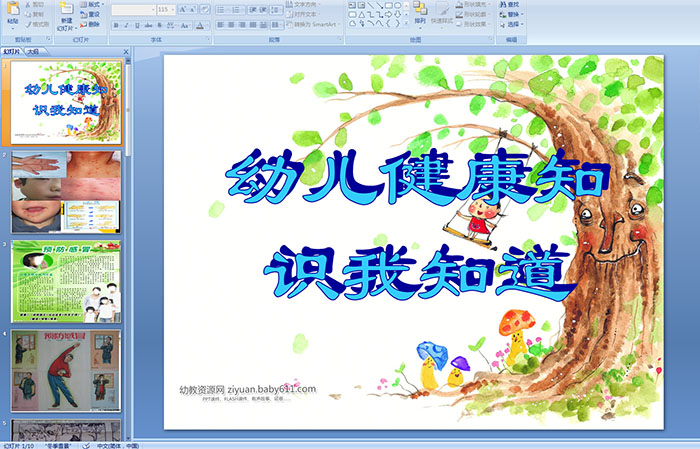Click the Replace (替换) button
Screen dimensions: 700x449
tap(511, 14)
